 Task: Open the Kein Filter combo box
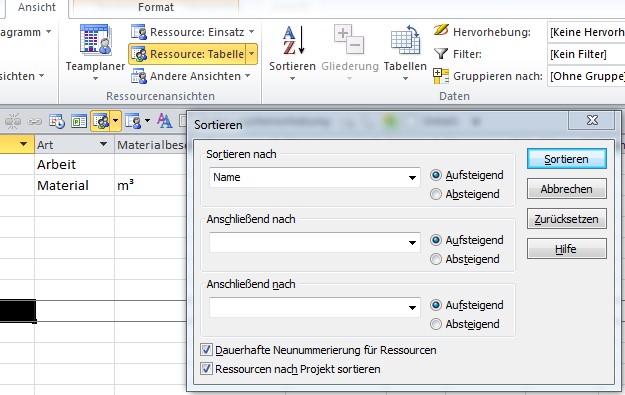point(586,54)
